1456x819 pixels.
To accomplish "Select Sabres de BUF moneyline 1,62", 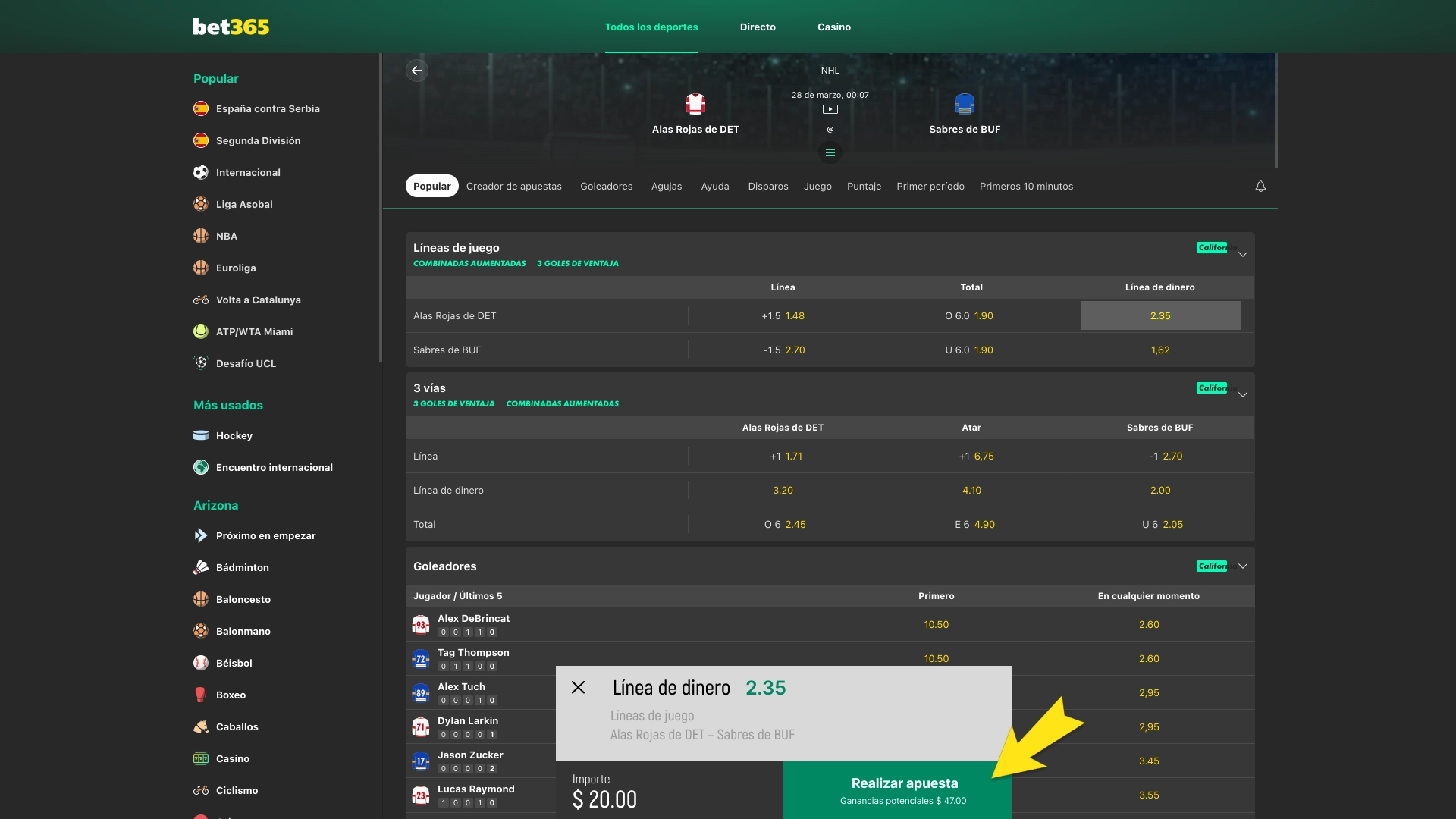I will [x=1160, y=350].
